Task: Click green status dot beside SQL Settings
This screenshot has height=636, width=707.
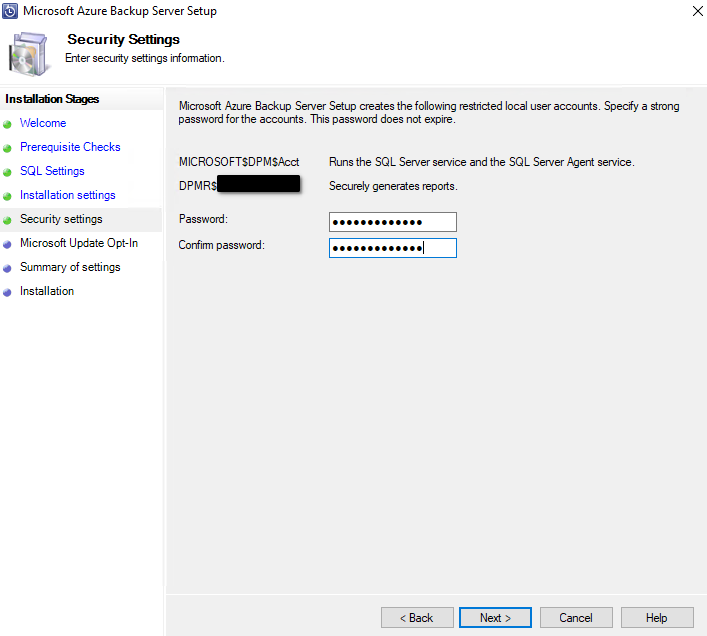Action: coord(7,173)
